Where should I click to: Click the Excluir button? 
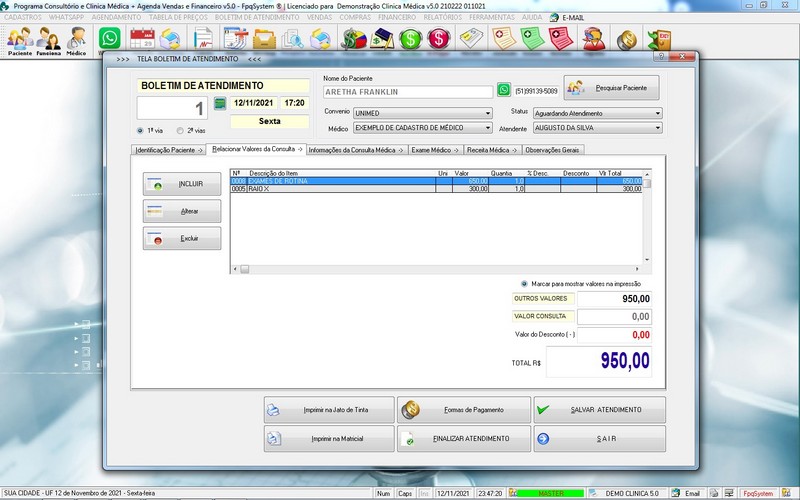click(182, 238)
